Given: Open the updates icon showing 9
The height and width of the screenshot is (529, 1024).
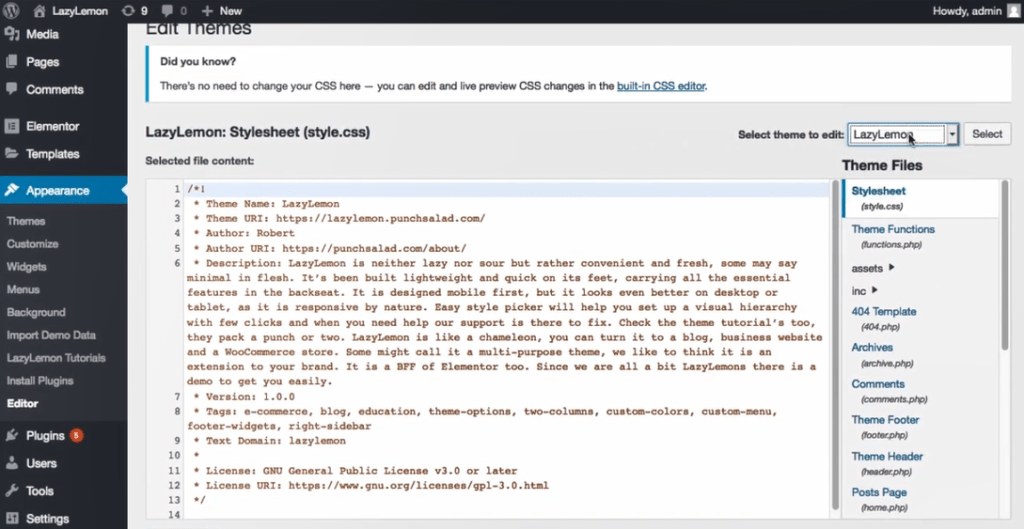Looking at the screenshot, I should click(x=128, y=11).
